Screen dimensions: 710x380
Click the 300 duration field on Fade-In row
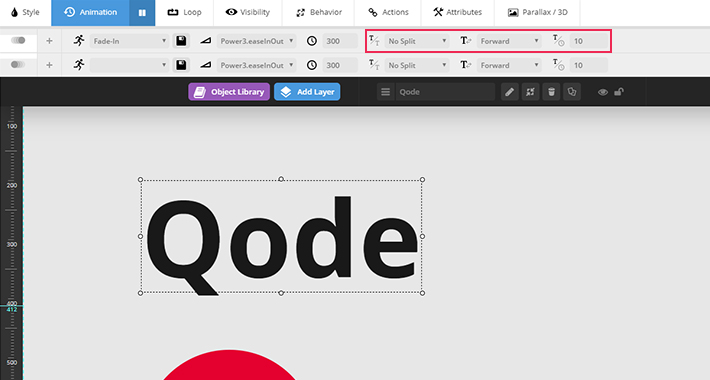[340, 41]
